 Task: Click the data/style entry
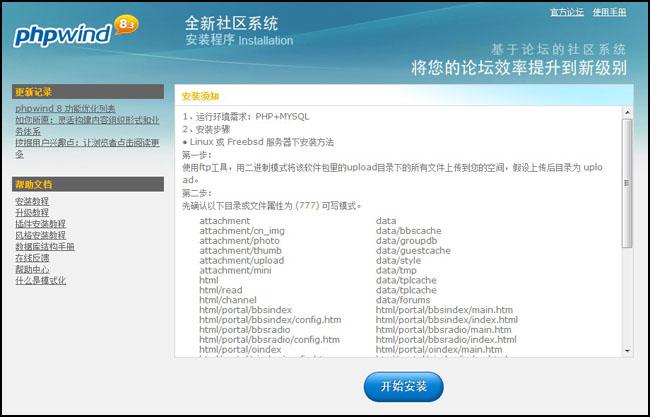pos(398,260)
